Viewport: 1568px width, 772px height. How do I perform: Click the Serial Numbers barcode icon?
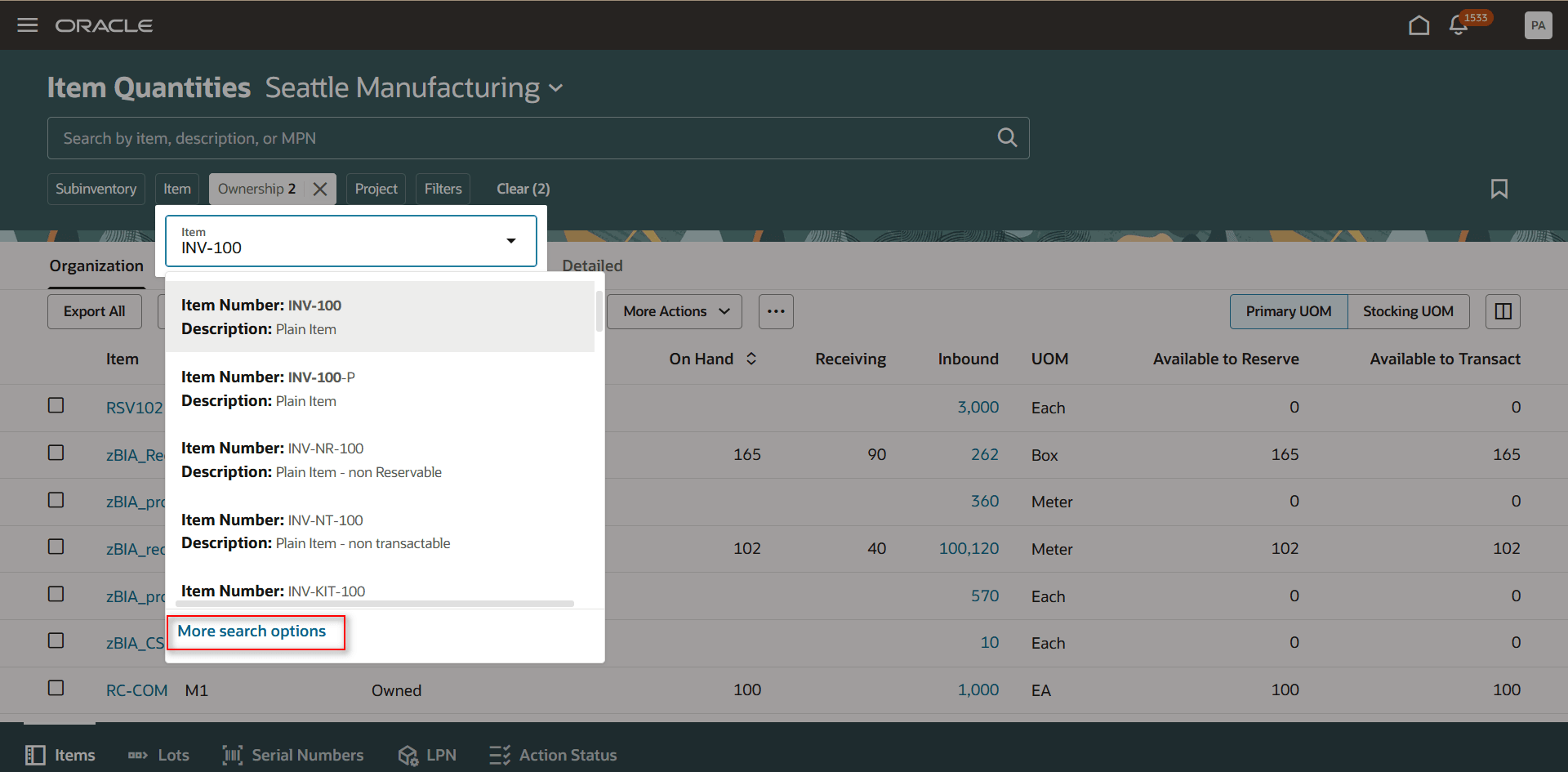232,755
